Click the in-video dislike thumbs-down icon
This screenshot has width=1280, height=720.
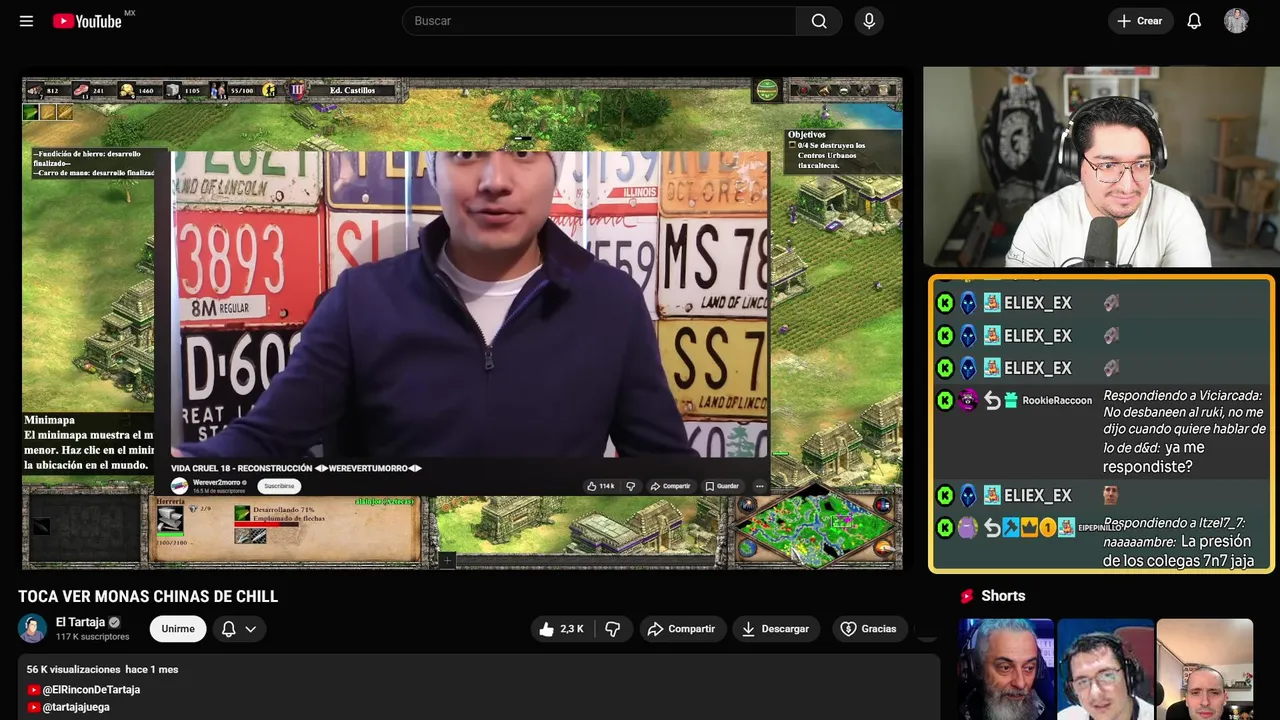tap(630, 486)
